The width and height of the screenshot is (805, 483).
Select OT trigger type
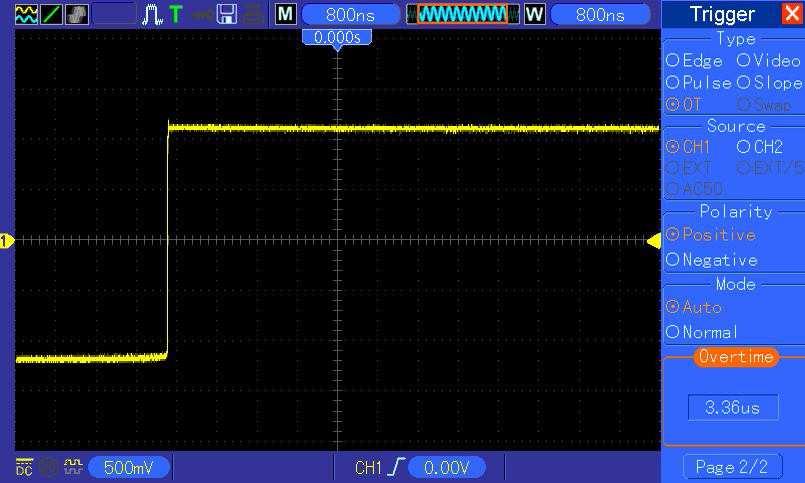click(x=684, y=105)
